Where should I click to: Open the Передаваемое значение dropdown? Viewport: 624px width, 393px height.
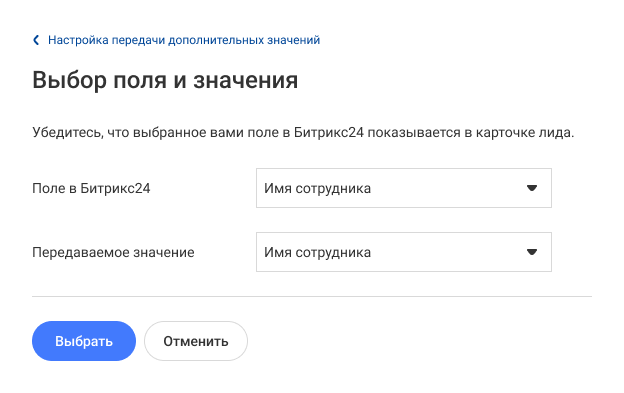404,252
